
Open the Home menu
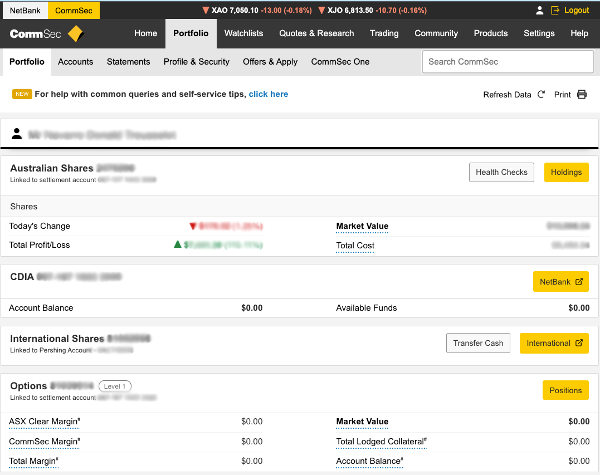coord(146,33)
